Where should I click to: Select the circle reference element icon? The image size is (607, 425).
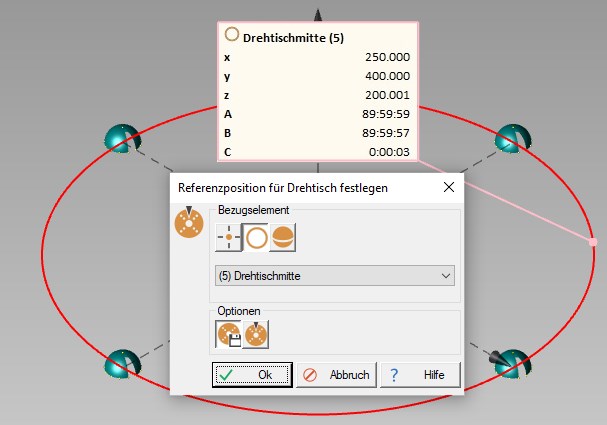(256, 237)
